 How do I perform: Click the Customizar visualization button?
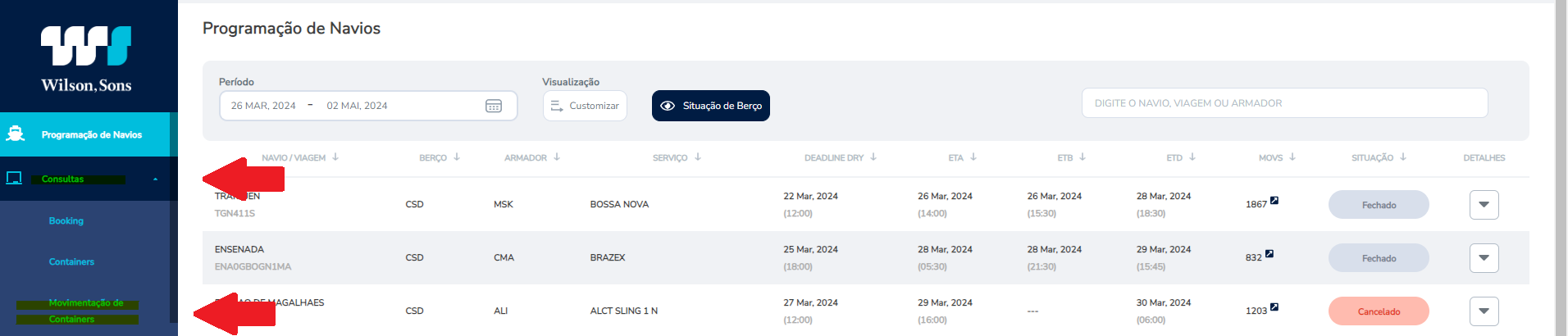(x=585, y=106)
